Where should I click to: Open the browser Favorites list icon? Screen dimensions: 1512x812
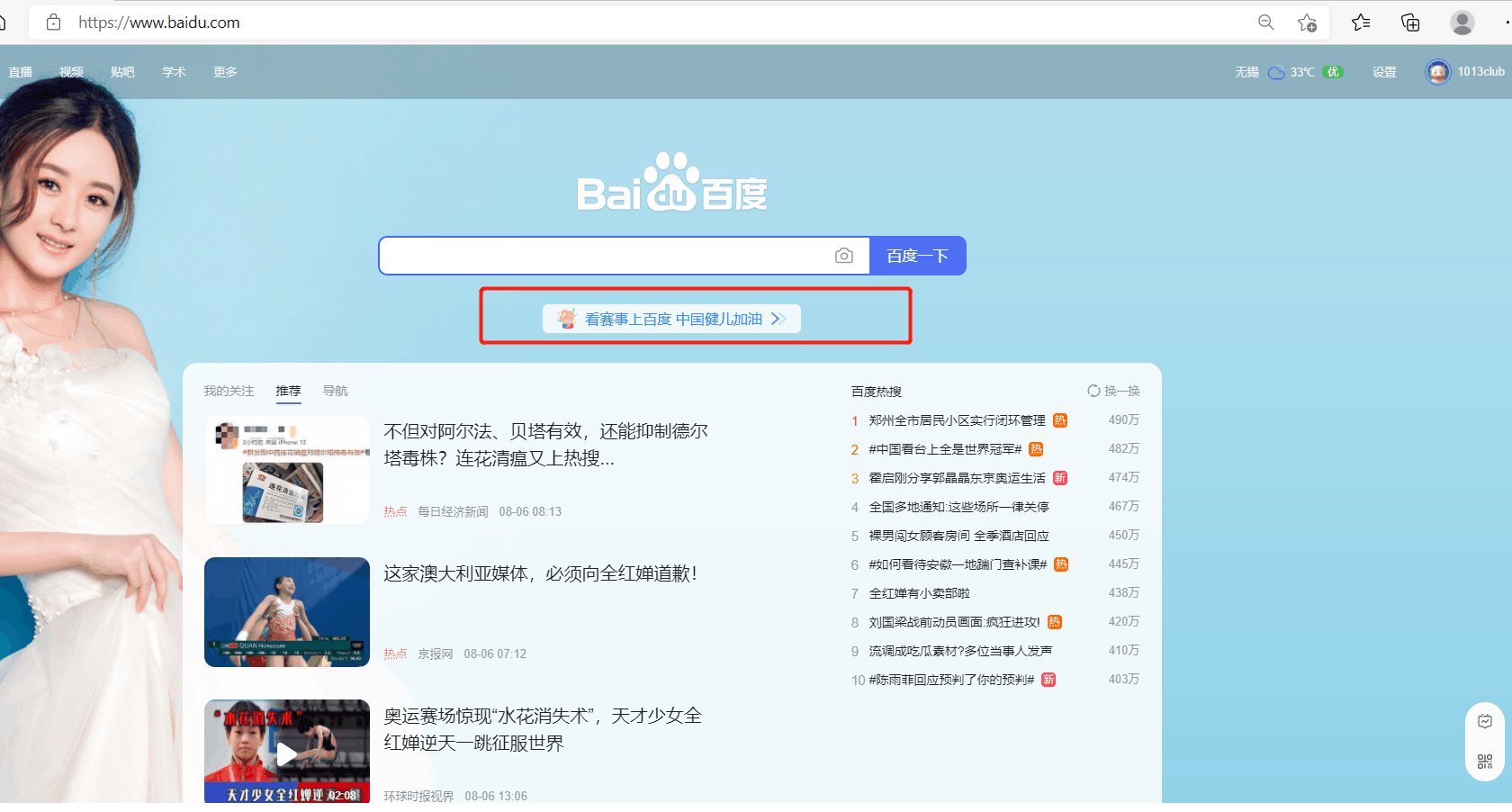click(x=1361, y=23)
